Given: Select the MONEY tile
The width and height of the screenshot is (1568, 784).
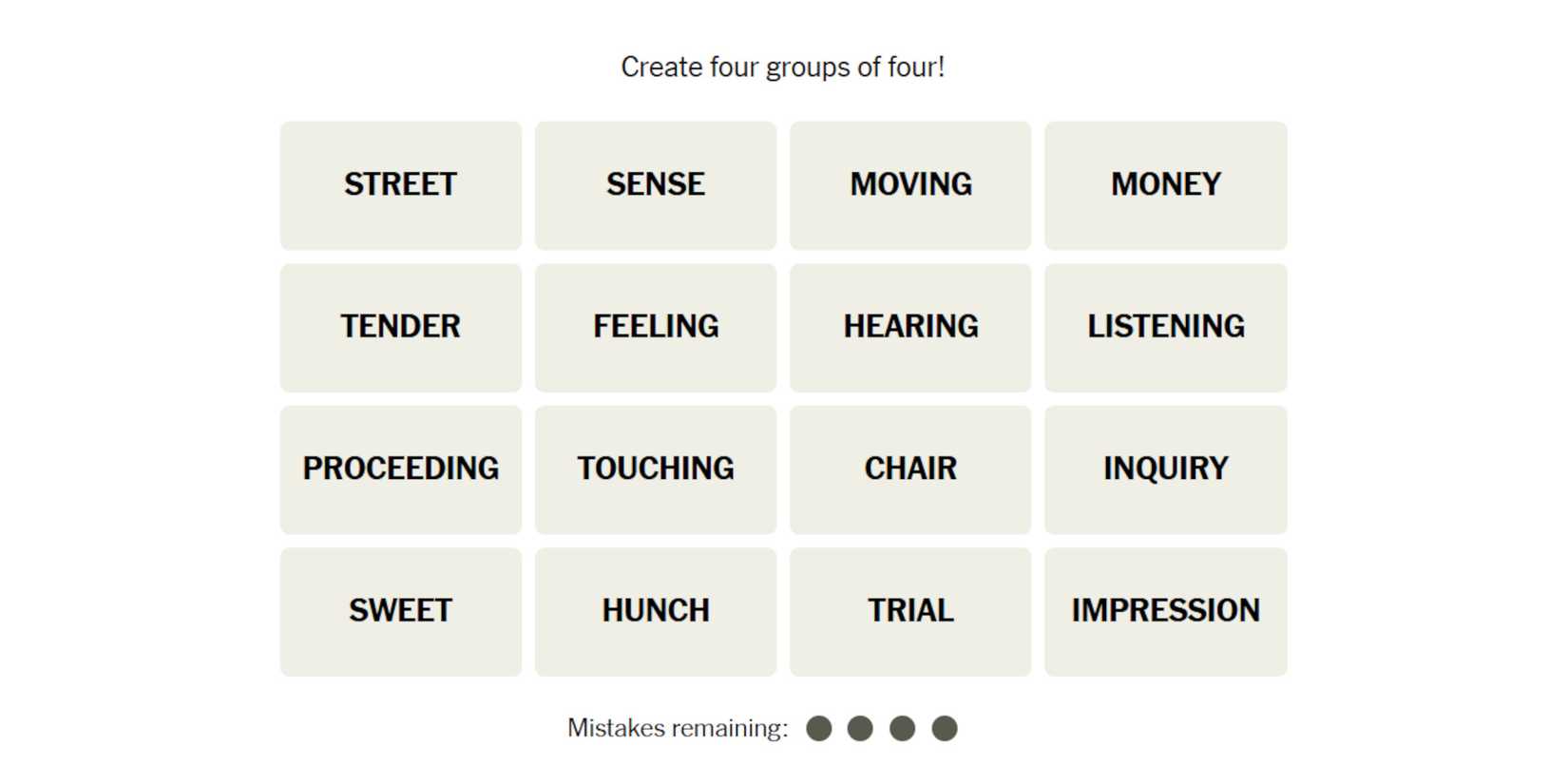Looking at the screenshot, I should pos(1165,185).
